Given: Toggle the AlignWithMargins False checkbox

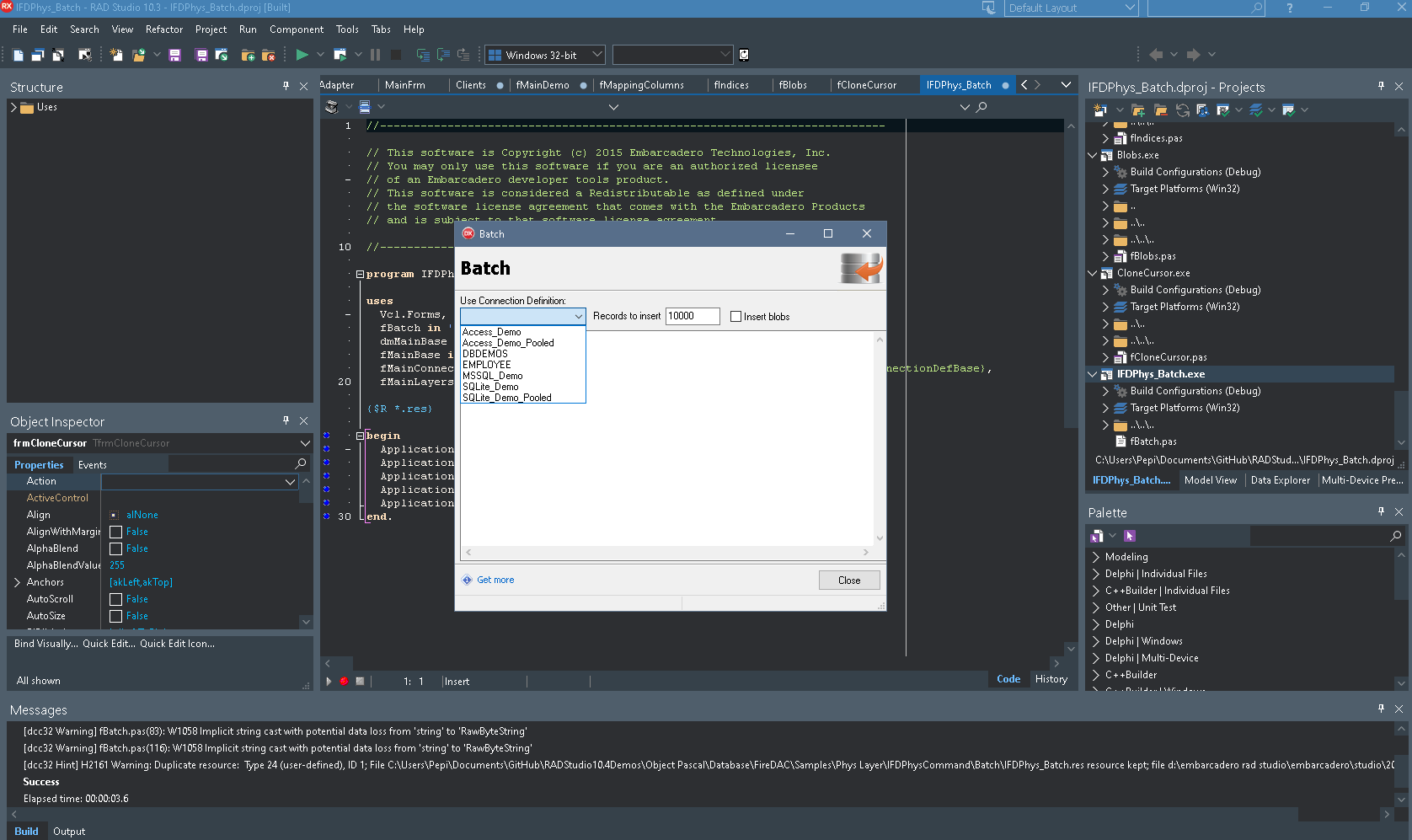Looking at the screenshot, I should click(x=116, y=532).
